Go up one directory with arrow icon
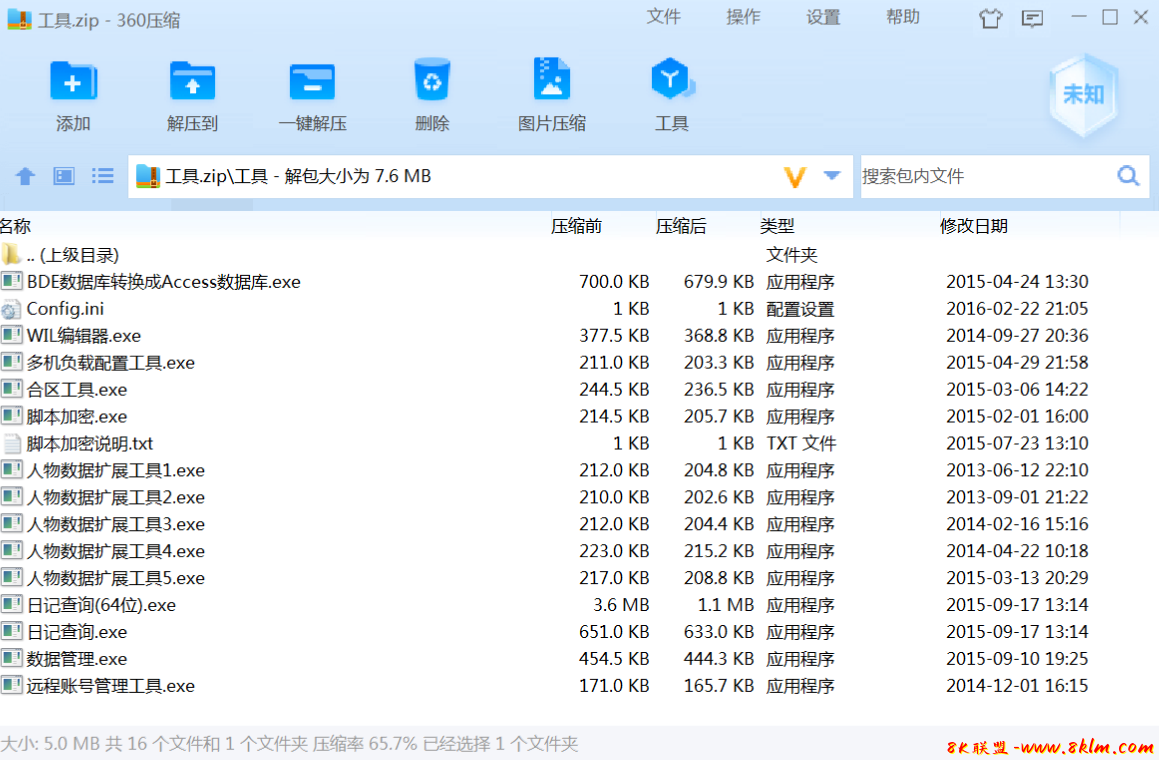 click(x=25, y=177)
